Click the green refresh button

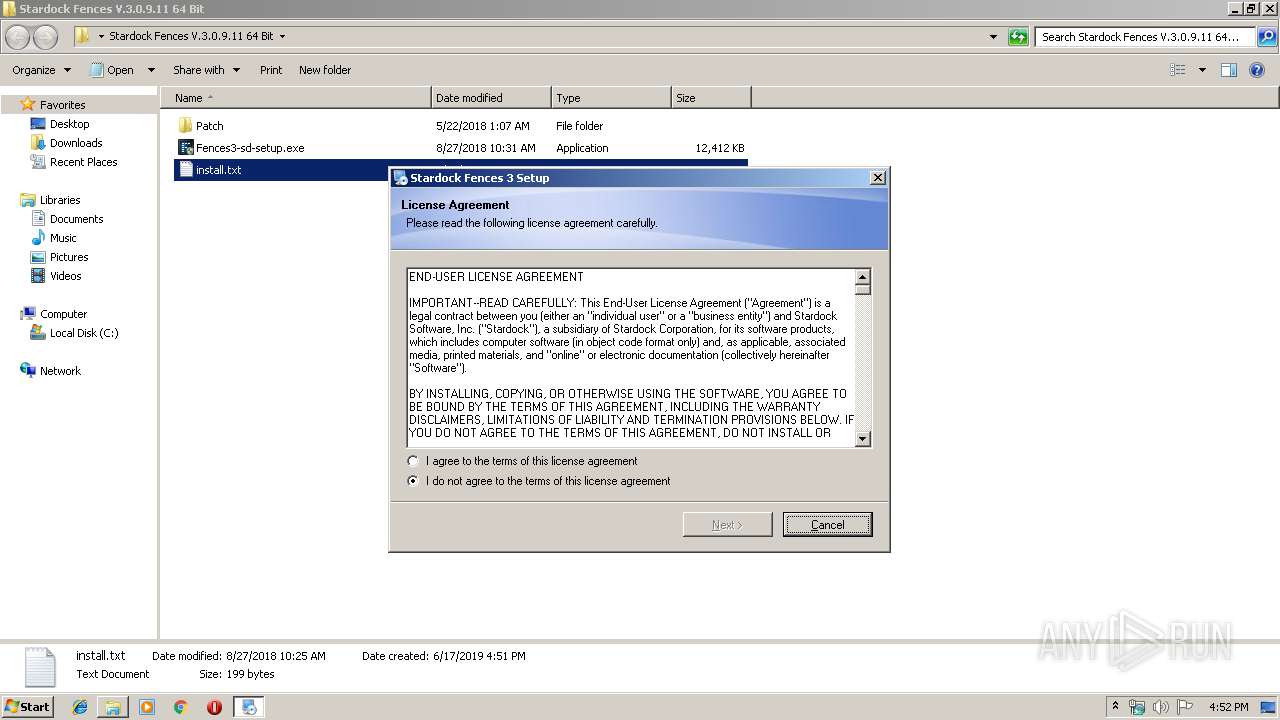(1018, 37)
